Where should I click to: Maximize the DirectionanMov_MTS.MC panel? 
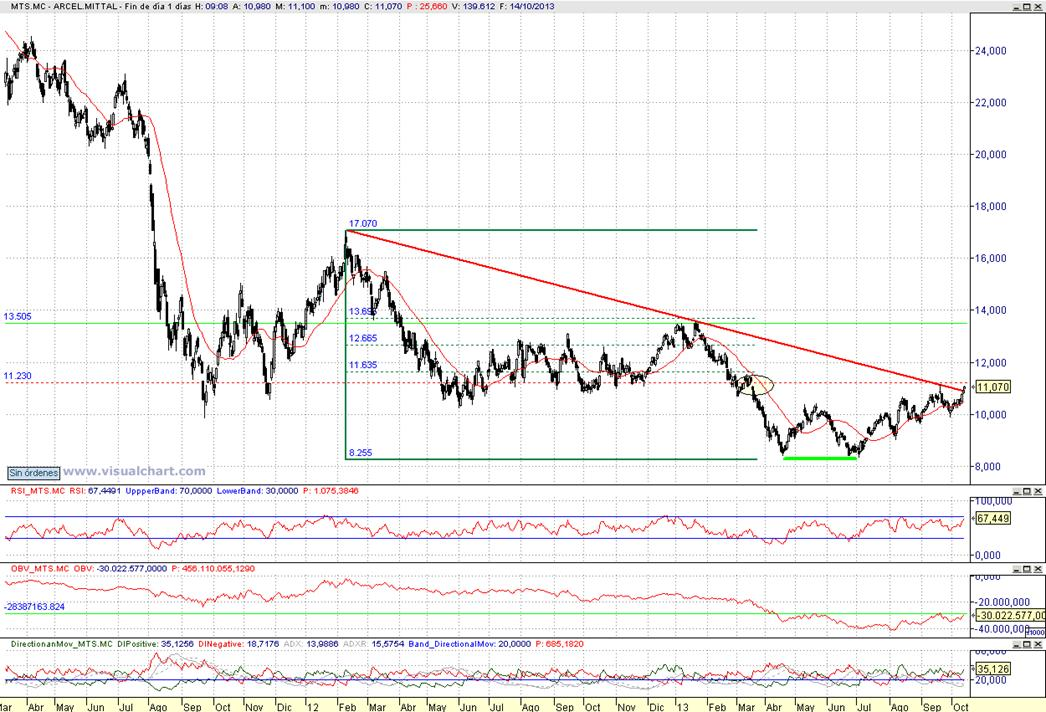pyautogui.click(x=1027, y=644)
